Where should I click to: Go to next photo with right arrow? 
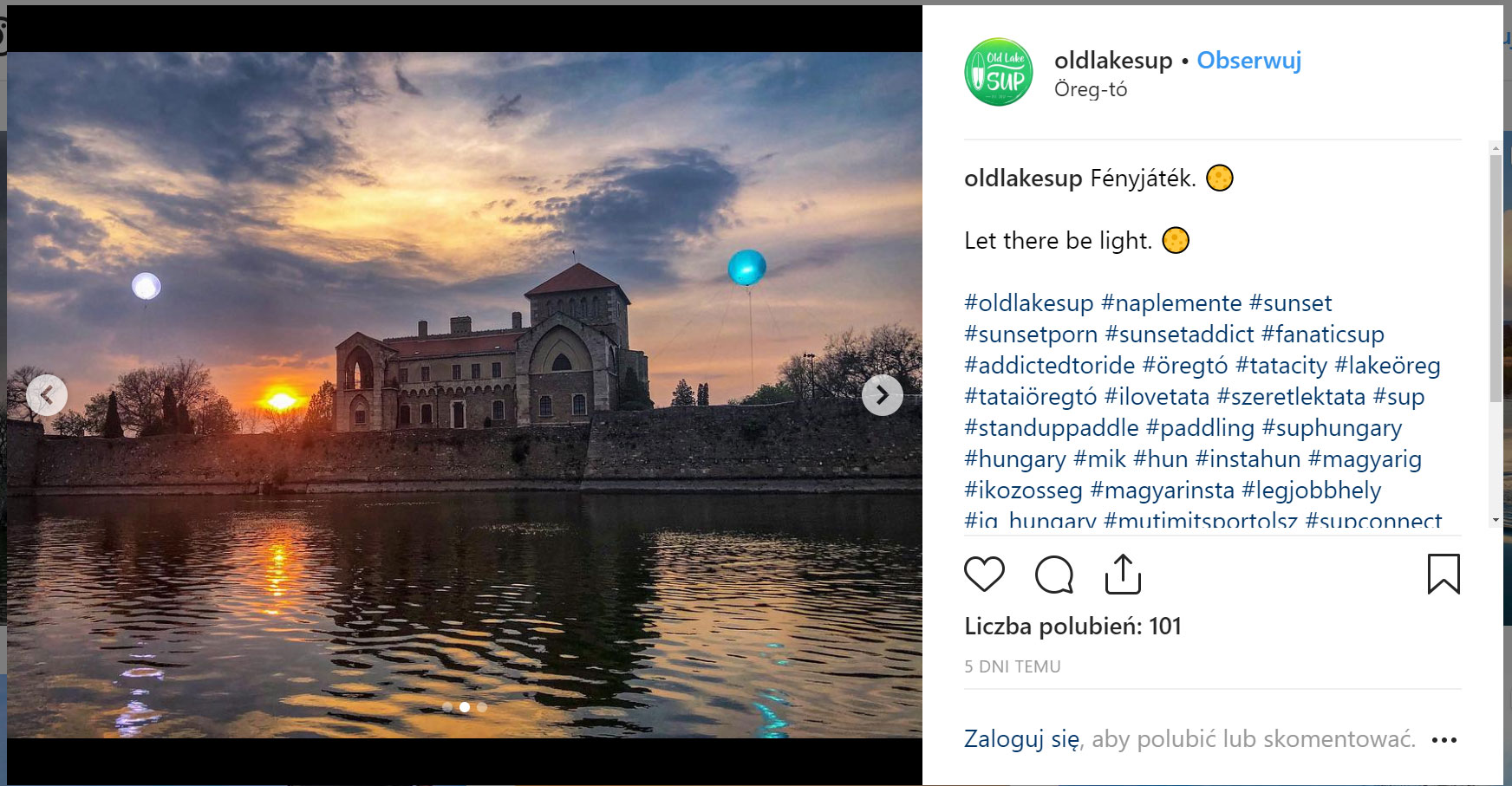883,395
